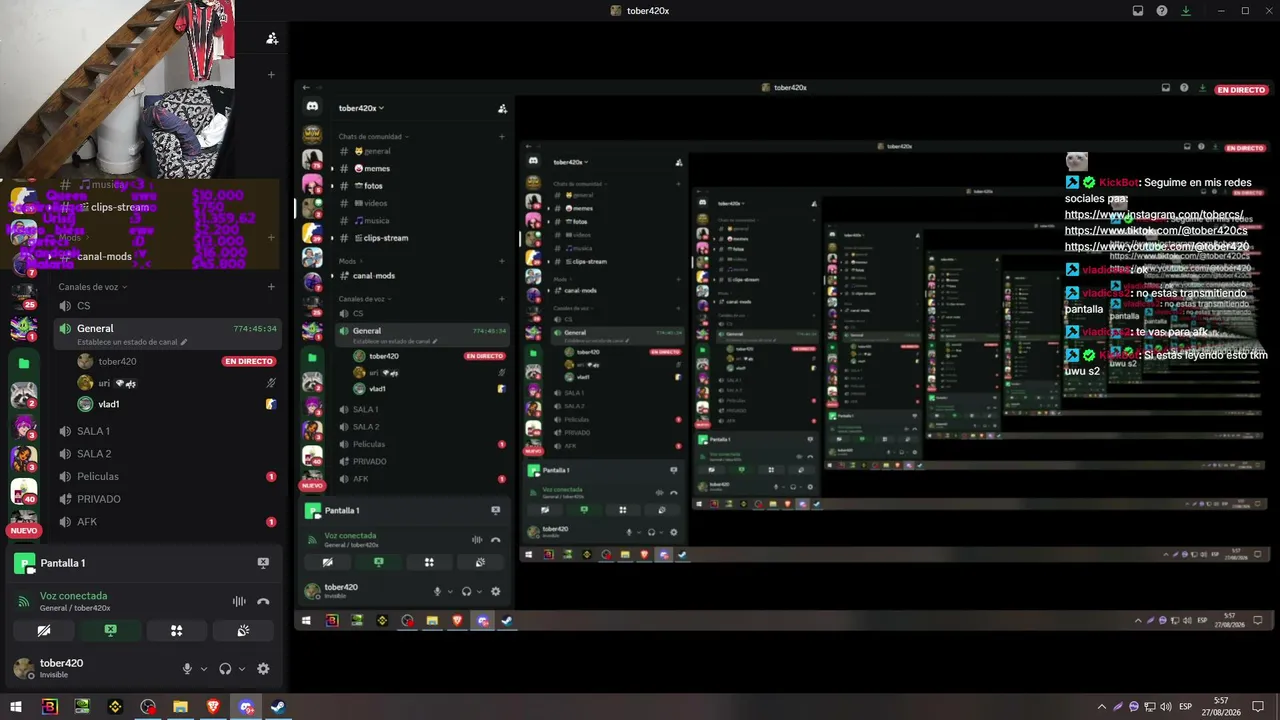Open the invite people icon above the channel list
The height and width of the screenshot is (720, 1280).
coord(272,38)
